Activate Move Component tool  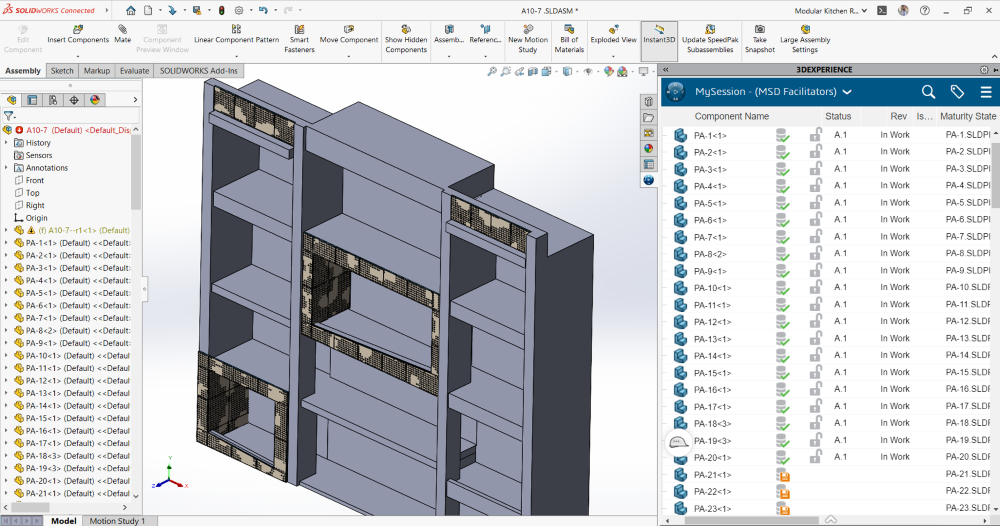coord(349,34)
